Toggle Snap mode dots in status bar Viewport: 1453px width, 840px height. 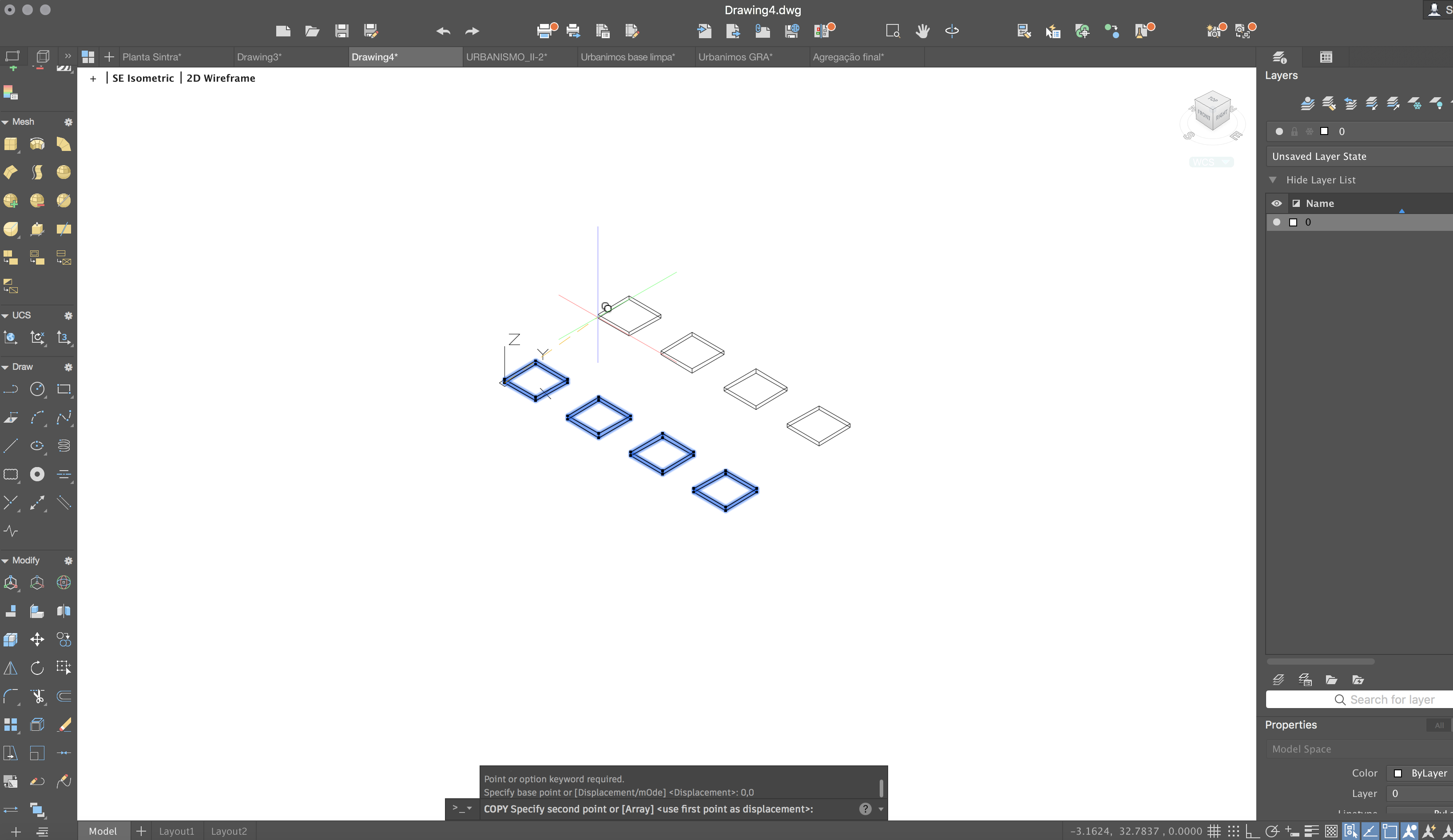1233,831
